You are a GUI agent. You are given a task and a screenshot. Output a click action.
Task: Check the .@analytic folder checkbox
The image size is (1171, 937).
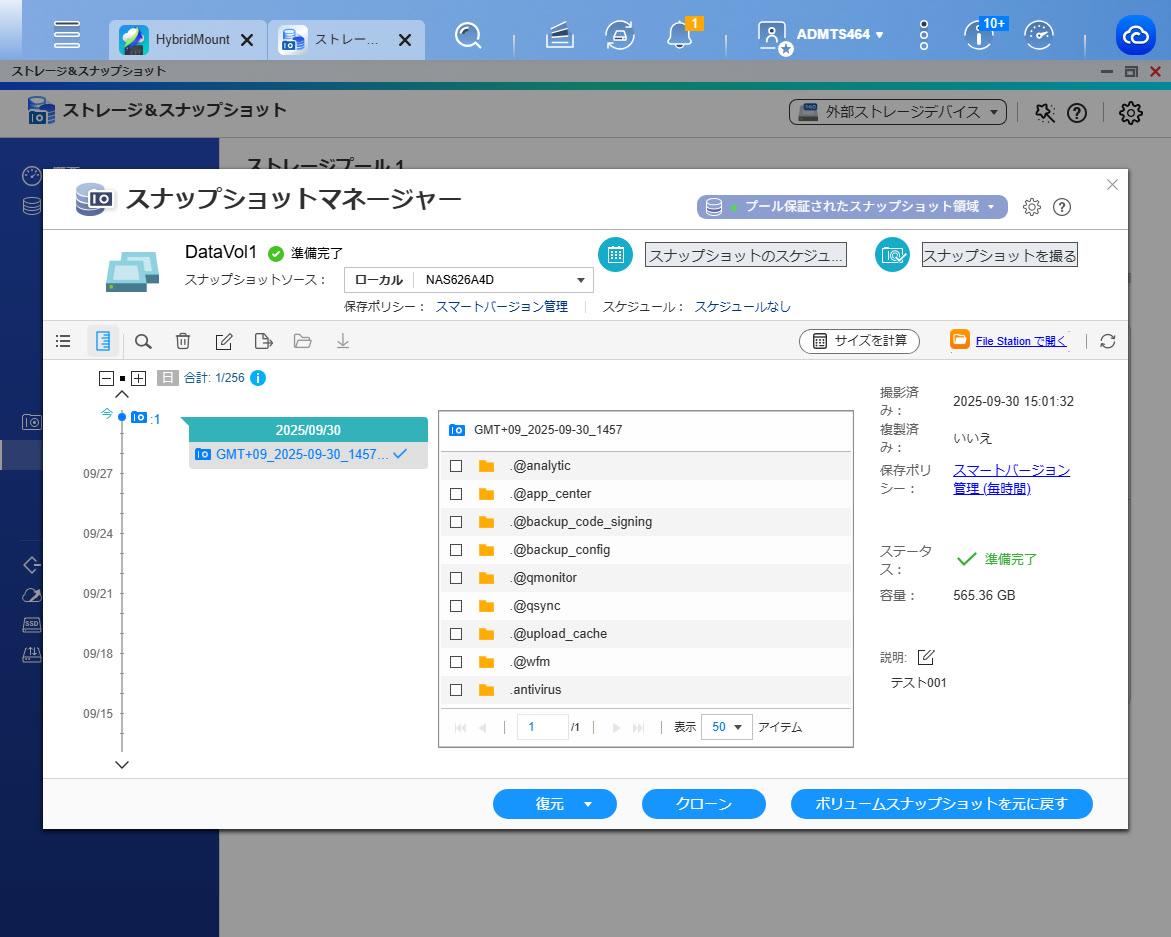click(456, 466)
